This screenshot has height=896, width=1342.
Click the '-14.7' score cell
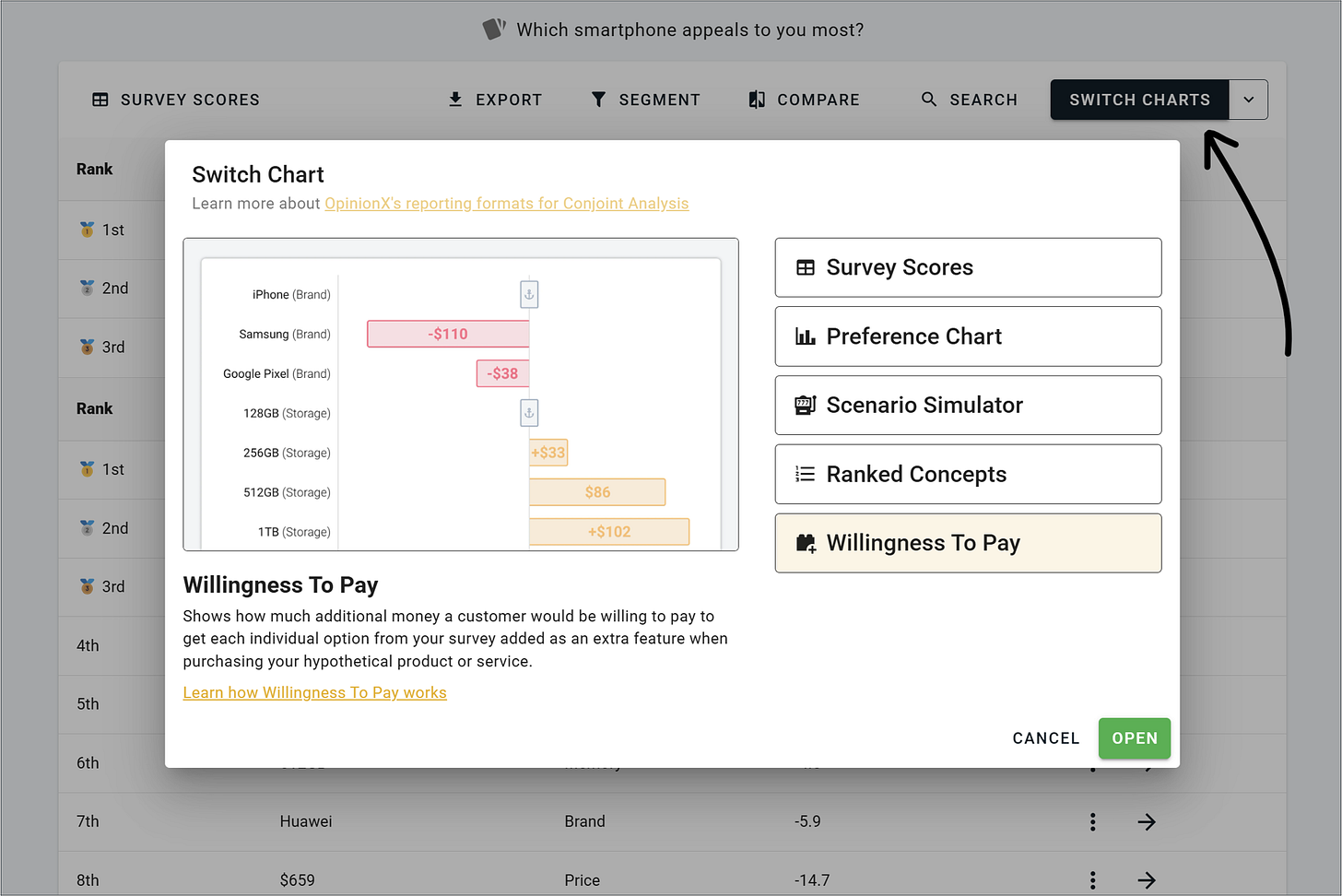(x=812, y=880)
